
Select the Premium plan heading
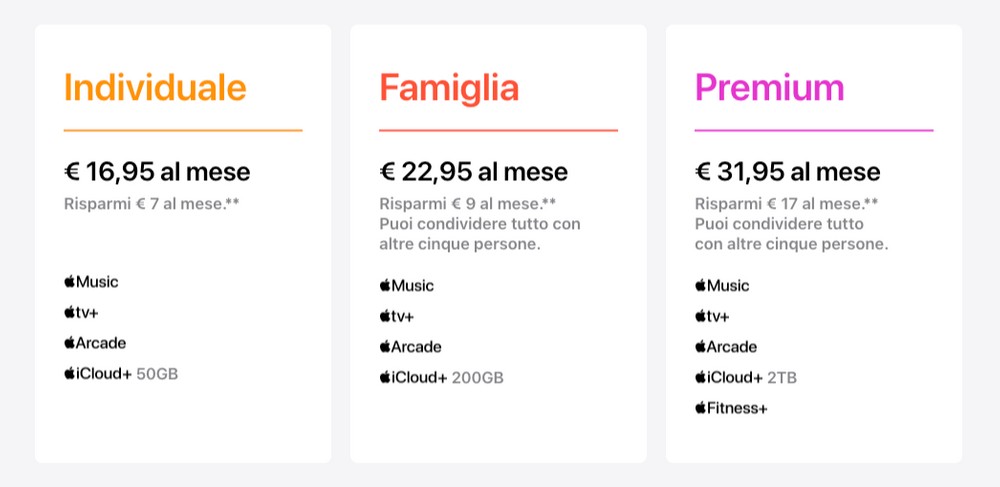(x=769, y=88)
